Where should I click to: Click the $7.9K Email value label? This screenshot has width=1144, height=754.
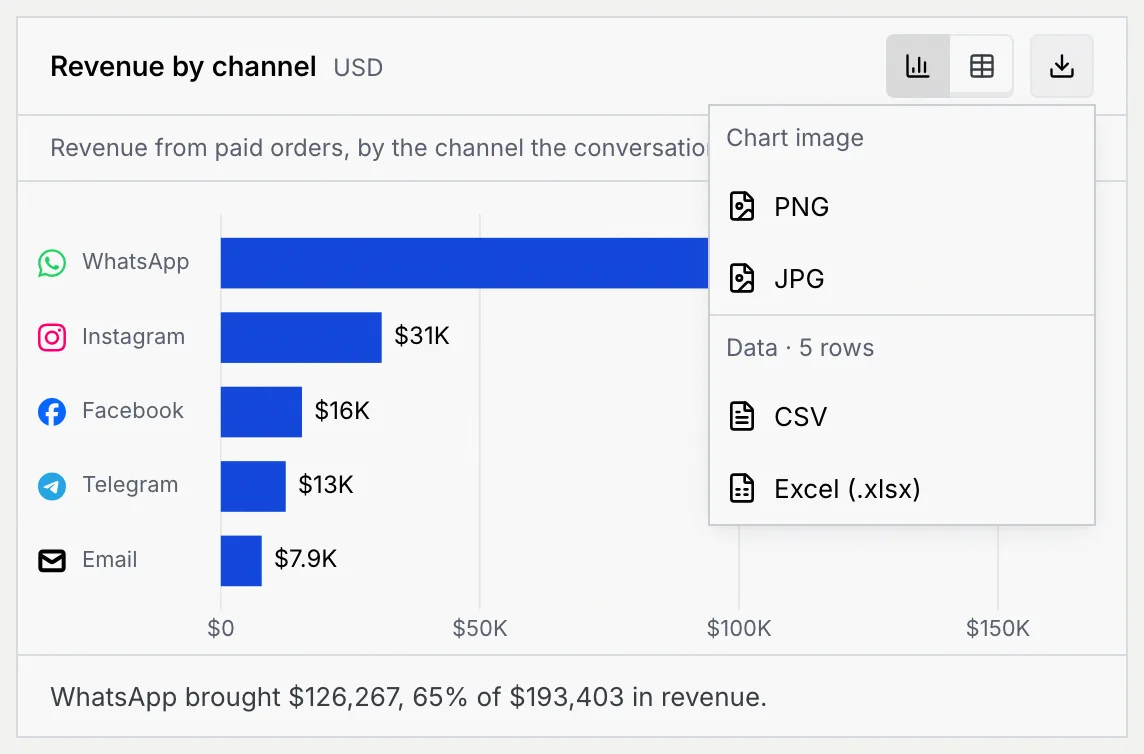[x=306, y=559]
